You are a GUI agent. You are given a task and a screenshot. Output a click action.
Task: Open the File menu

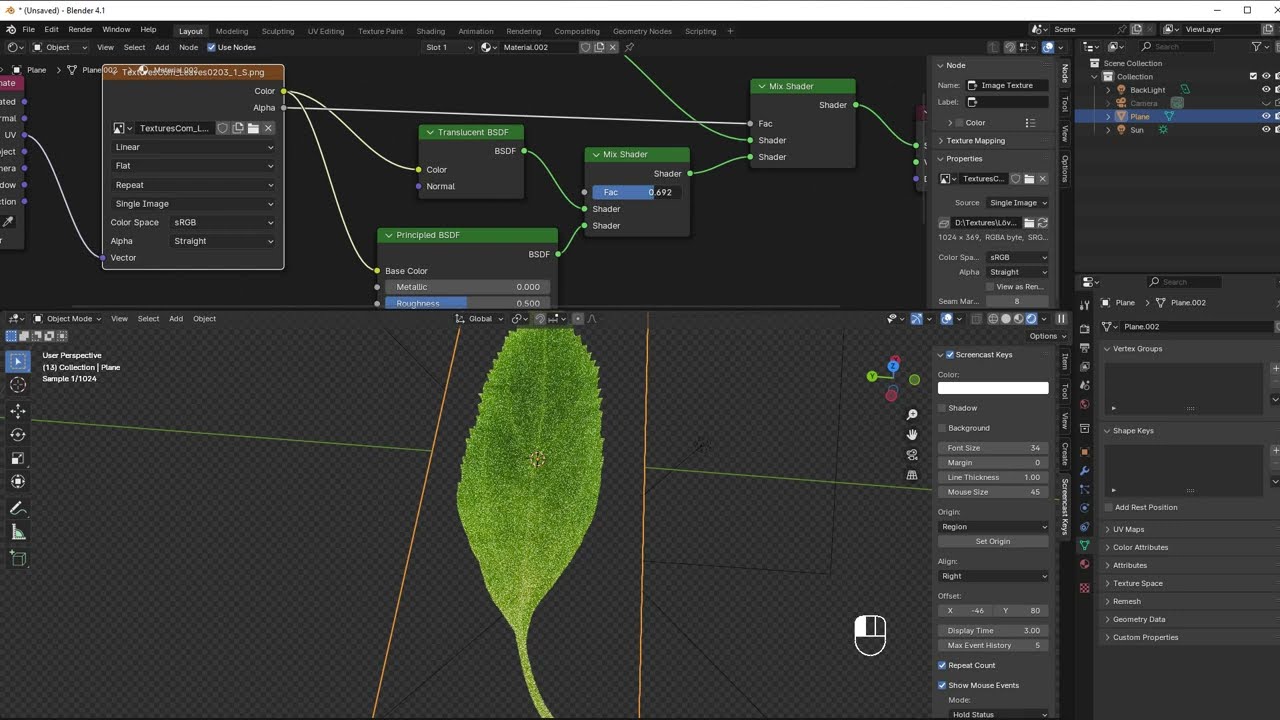[29, 30]
